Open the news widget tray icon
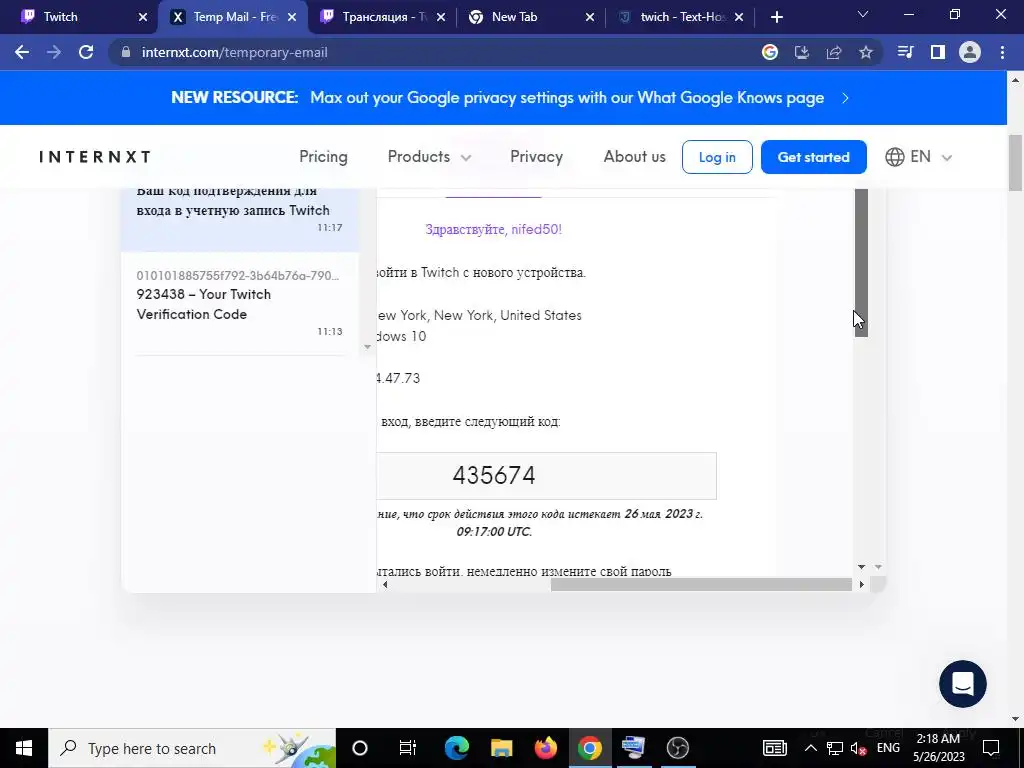 click(x=775, y=748)
